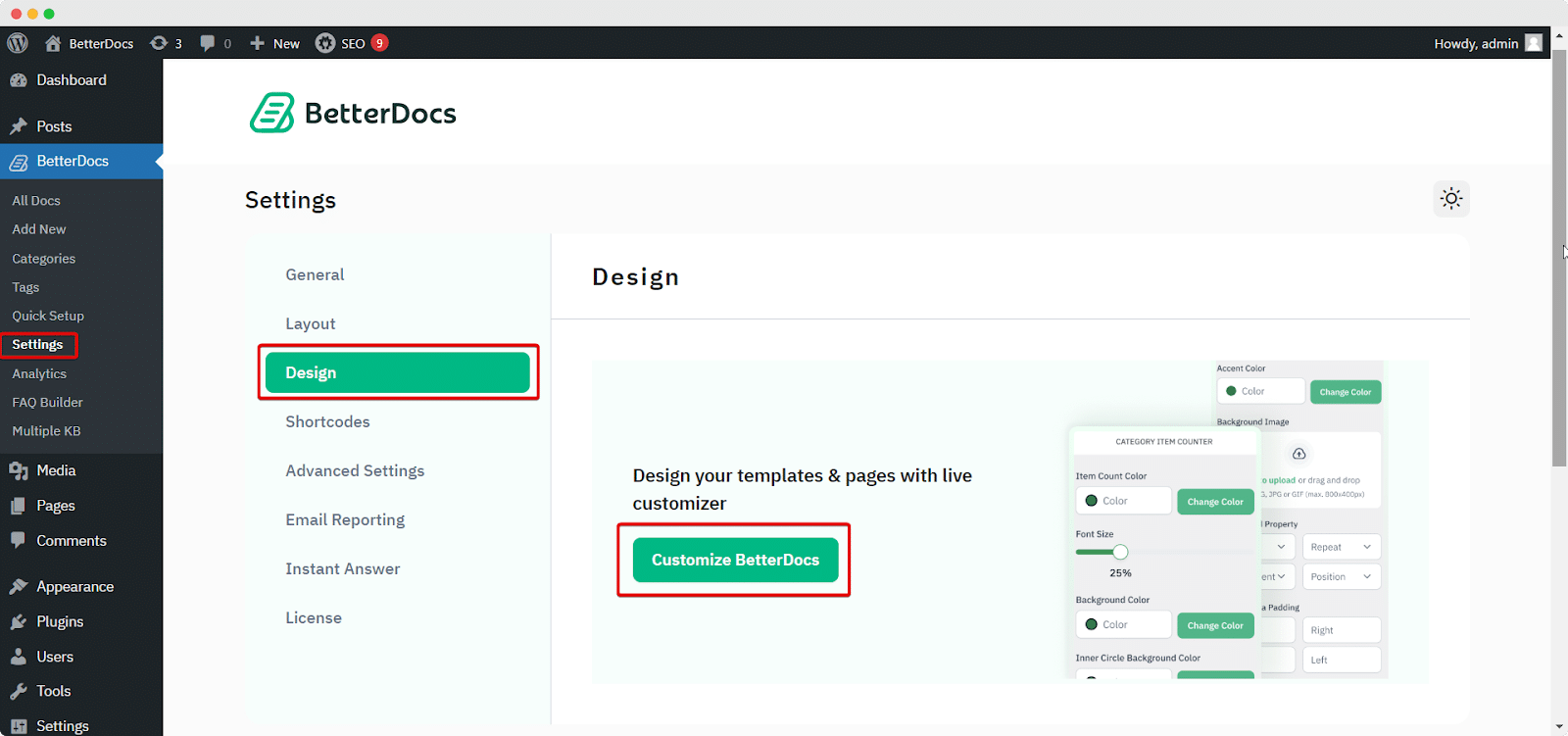Click the BetterDocs logo
Image resolution: width=1568 pixels, height=736 pixels.
pos(353,113)
